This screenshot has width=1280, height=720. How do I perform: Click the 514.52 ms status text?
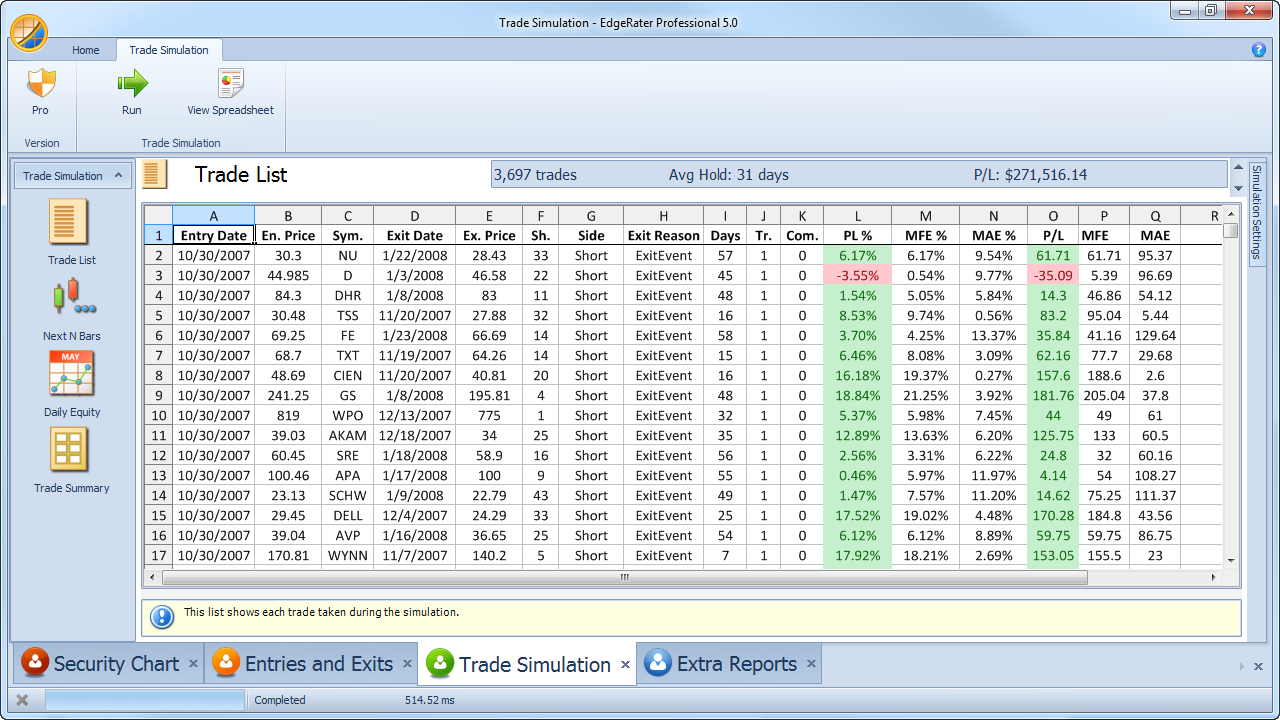(429, 700)
